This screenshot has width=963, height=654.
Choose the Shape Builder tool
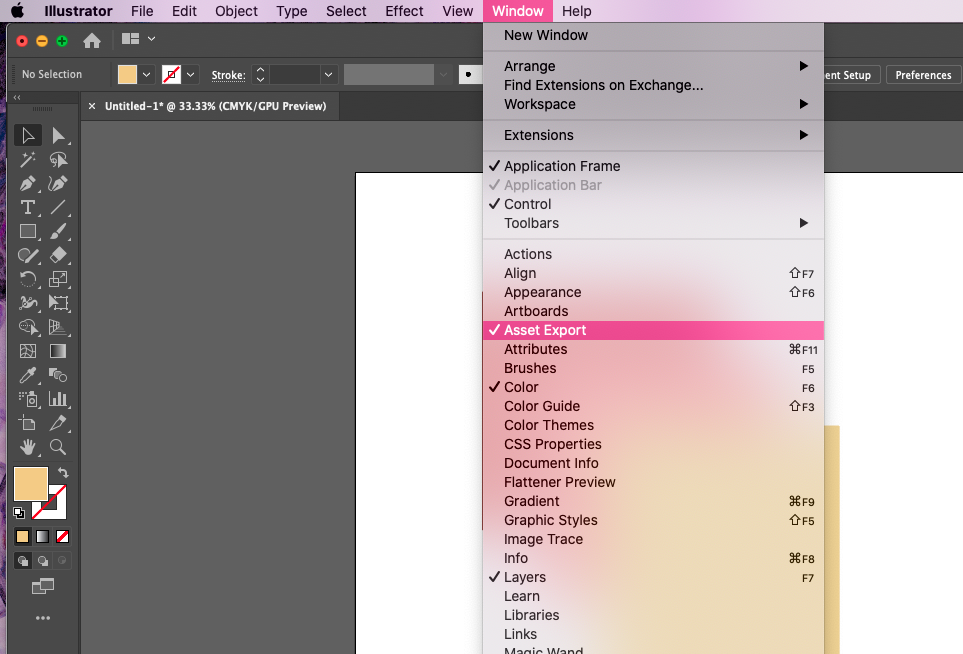coord(28,327)
